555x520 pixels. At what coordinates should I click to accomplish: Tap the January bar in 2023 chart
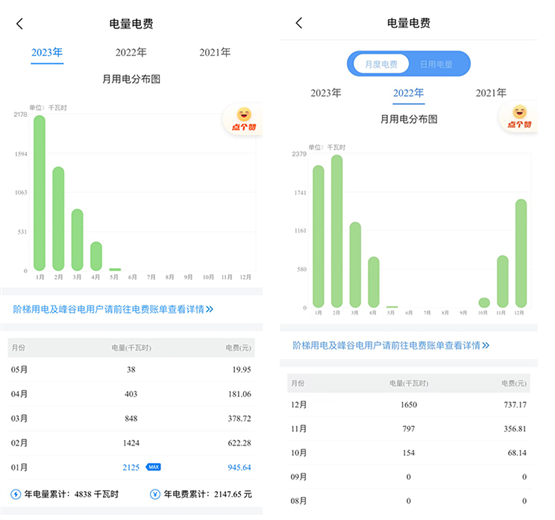[40, 193]
